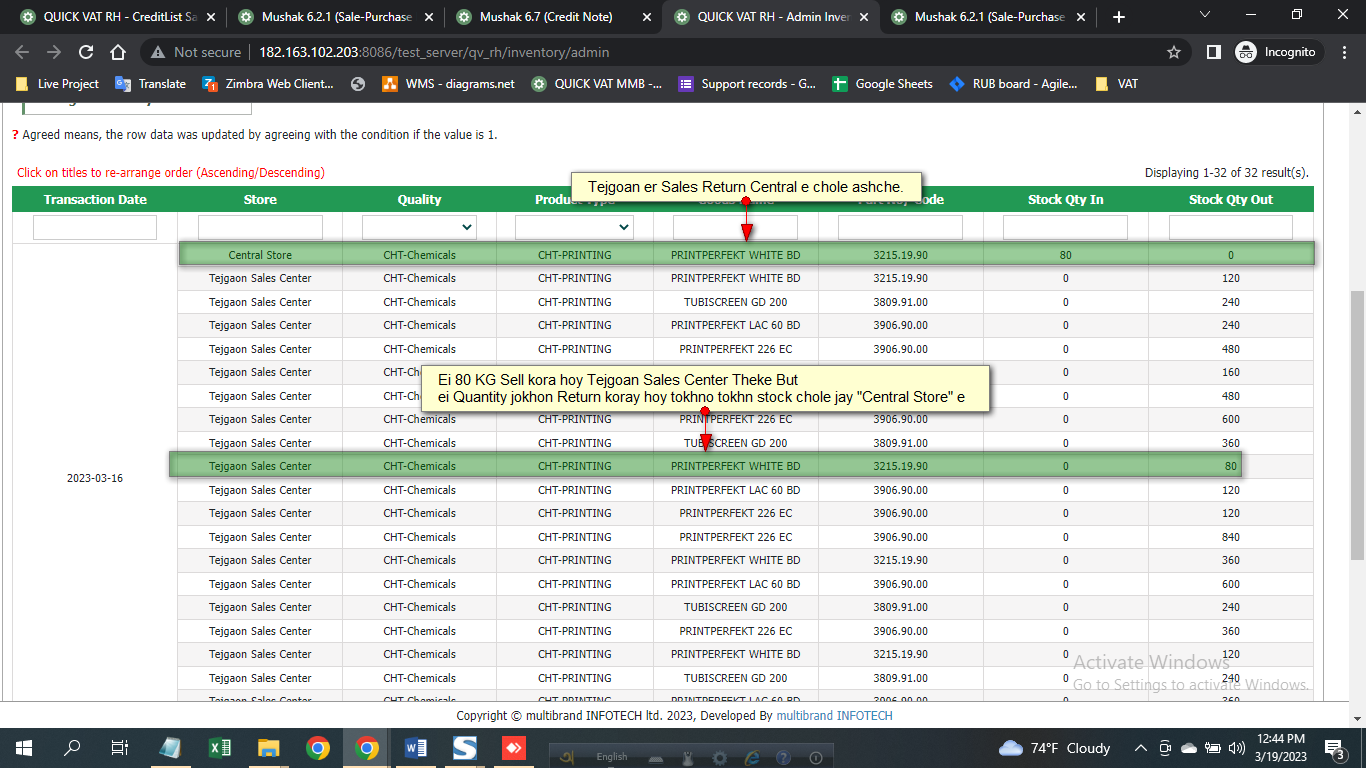Open the browser side panel icon
This screenshot has width=1366, height=768.
[1213, 52]
